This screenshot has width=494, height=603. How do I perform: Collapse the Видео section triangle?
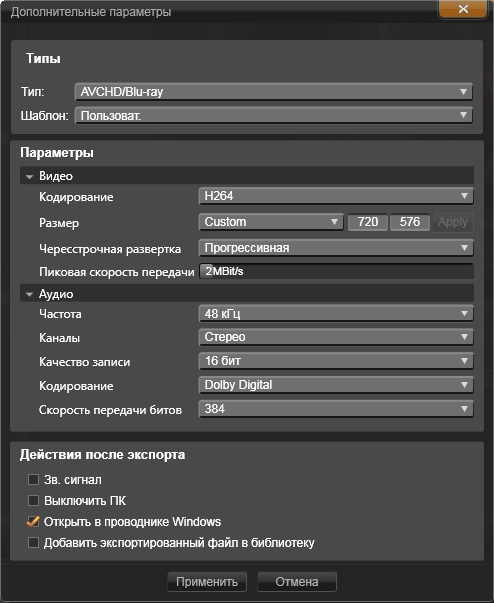click(29, 177)
